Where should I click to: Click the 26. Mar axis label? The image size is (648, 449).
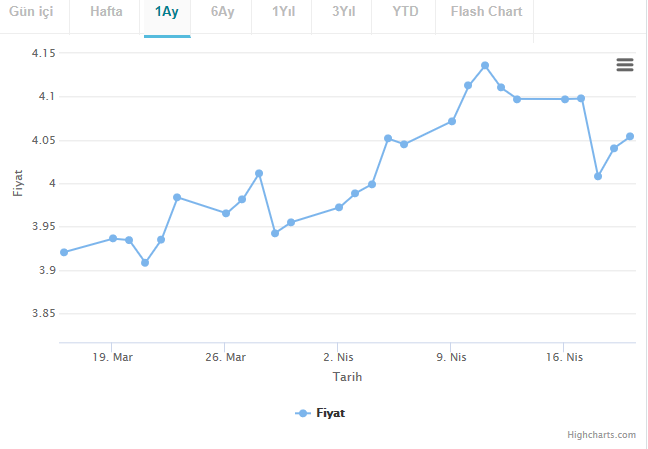coord(225,357)
